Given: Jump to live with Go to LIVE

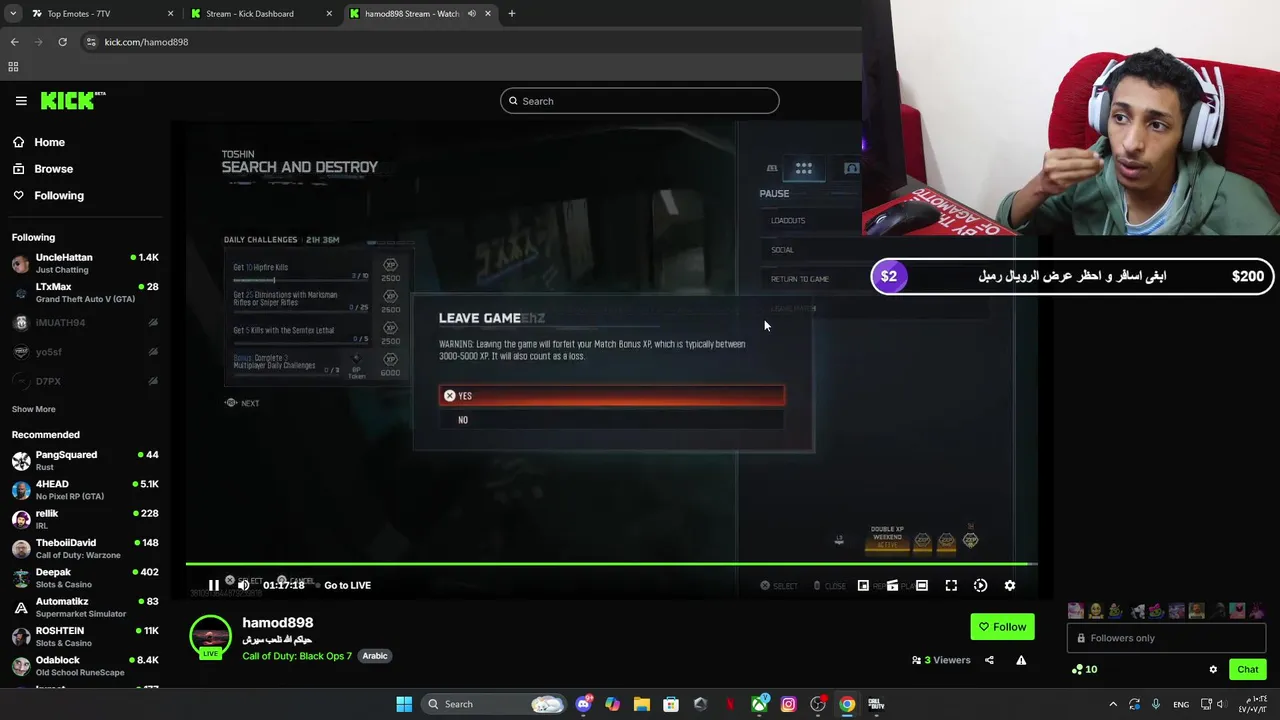Looking at the screenshot, I should [x=347, y=585].
